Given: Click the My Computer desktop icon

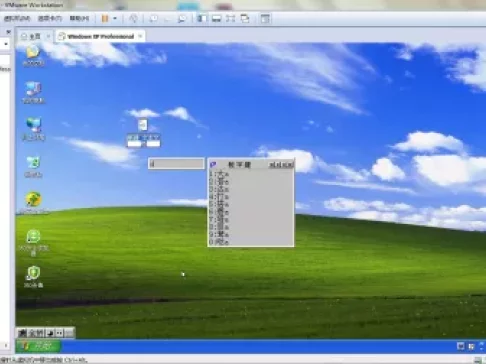Looking at the screenshot, I should coord(33,92).
